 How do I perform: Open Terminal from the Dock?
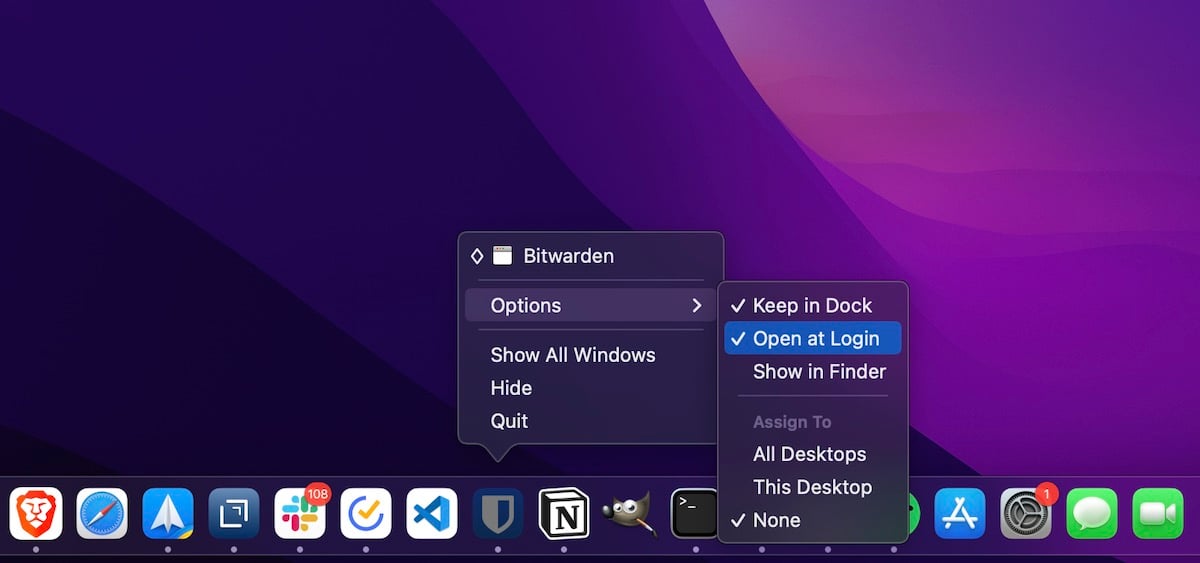click(x=694, y=514)
